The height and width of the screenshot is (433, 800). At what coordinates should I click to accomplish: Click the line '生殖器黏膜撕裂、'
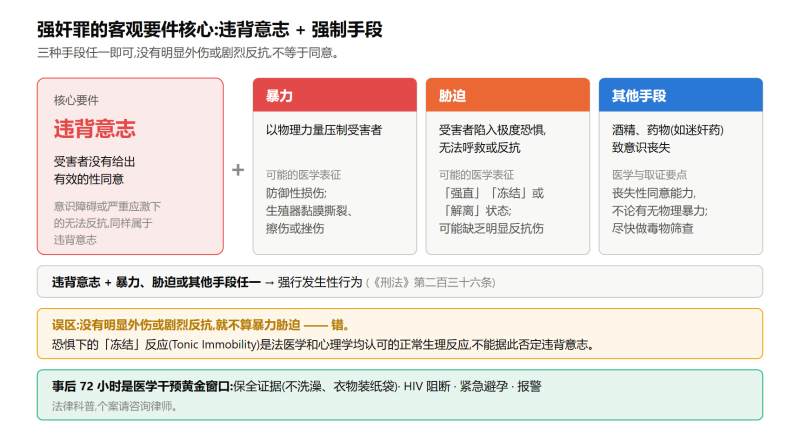tap(309, 211)
